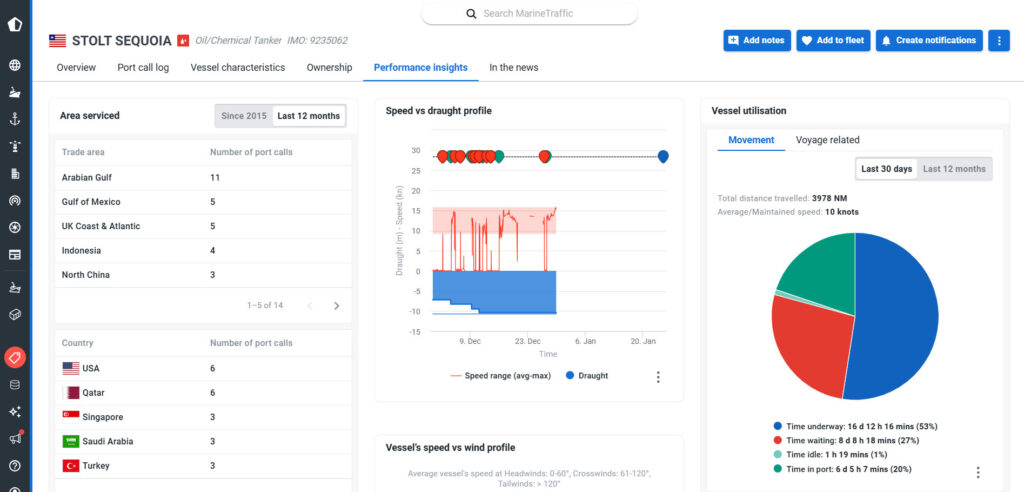Click the Create notifications button
Viewport: 1024px width, 492px height.
click(x=929, y=41)
